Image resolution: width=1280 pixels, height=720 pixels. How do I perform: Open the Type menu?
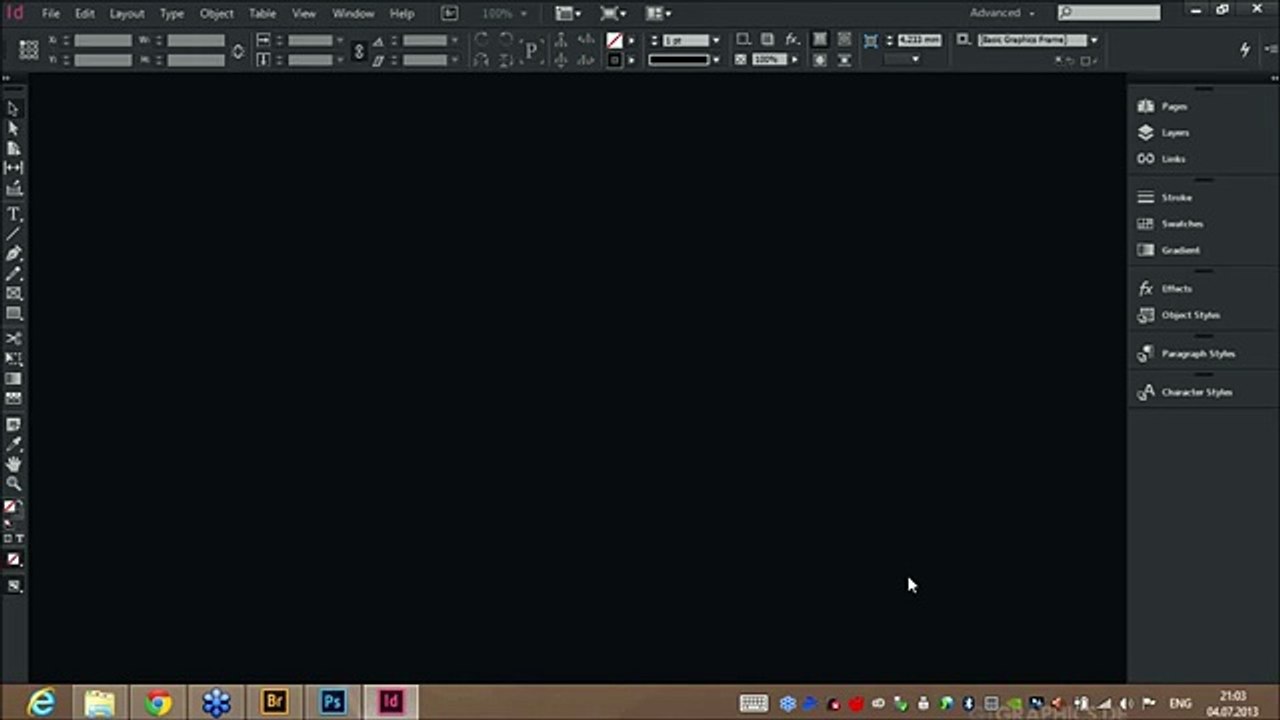click(x=172, y=14)
